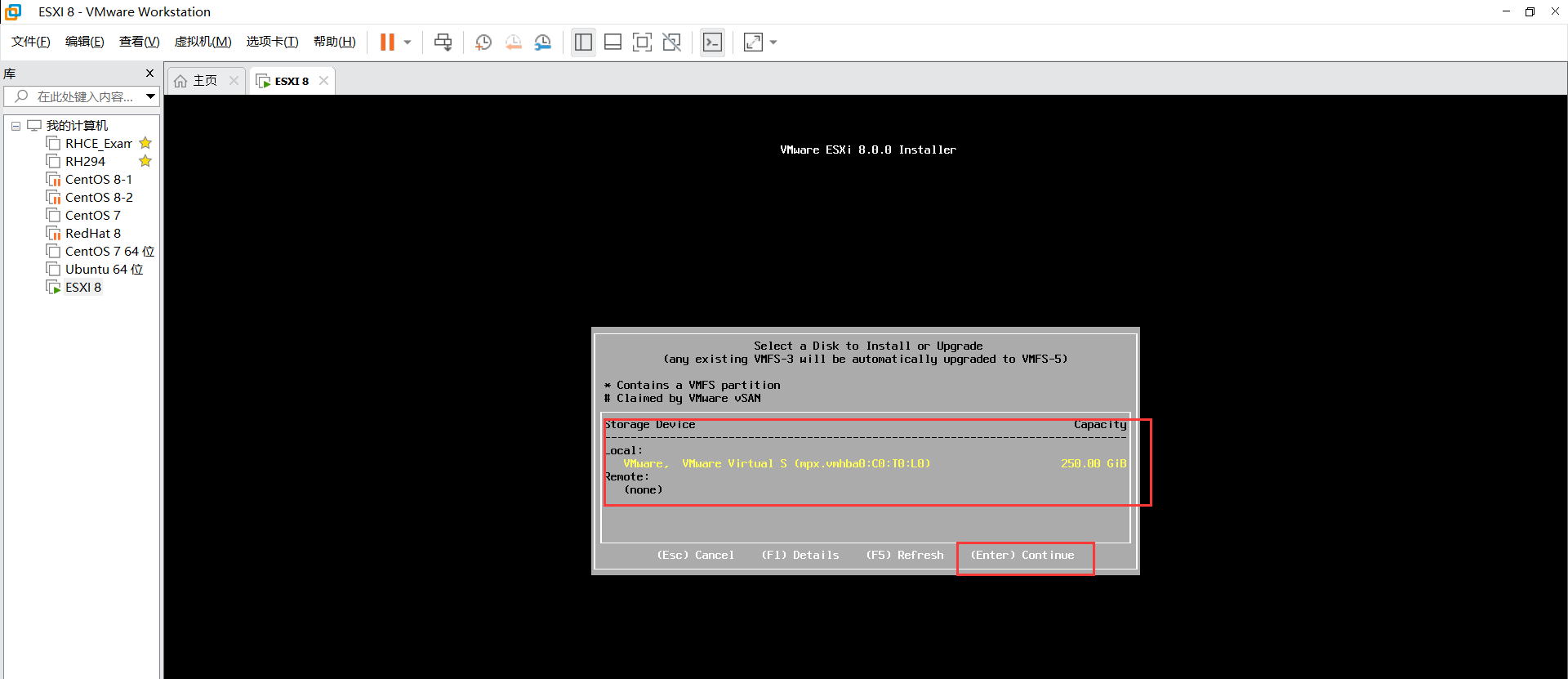The height and width of the screenshot is (679, 1568).
Task: Open the 帮助(H) menu
Action: tap(335, 42)
